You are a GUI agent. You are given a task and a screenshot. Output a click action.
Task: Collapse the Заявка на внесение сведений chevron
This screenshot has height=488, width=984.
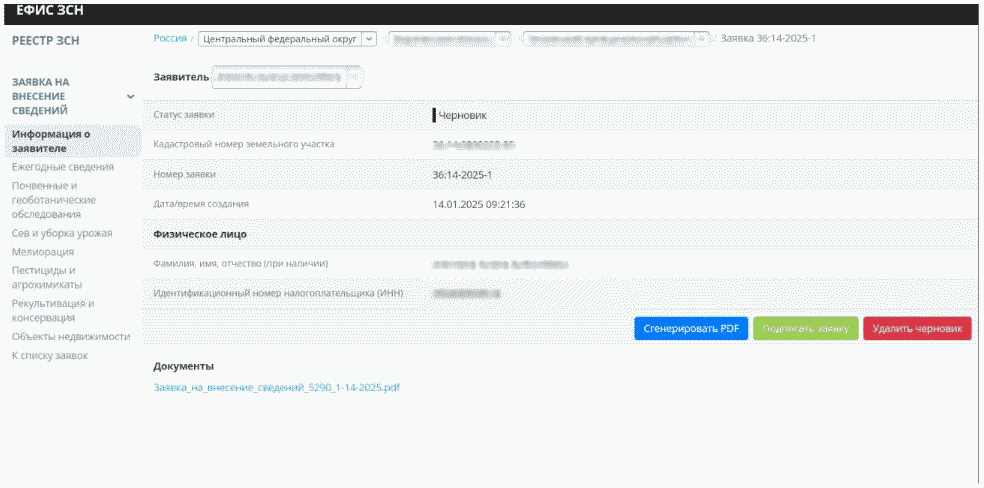pyautogui.click(x=130, y=97)
